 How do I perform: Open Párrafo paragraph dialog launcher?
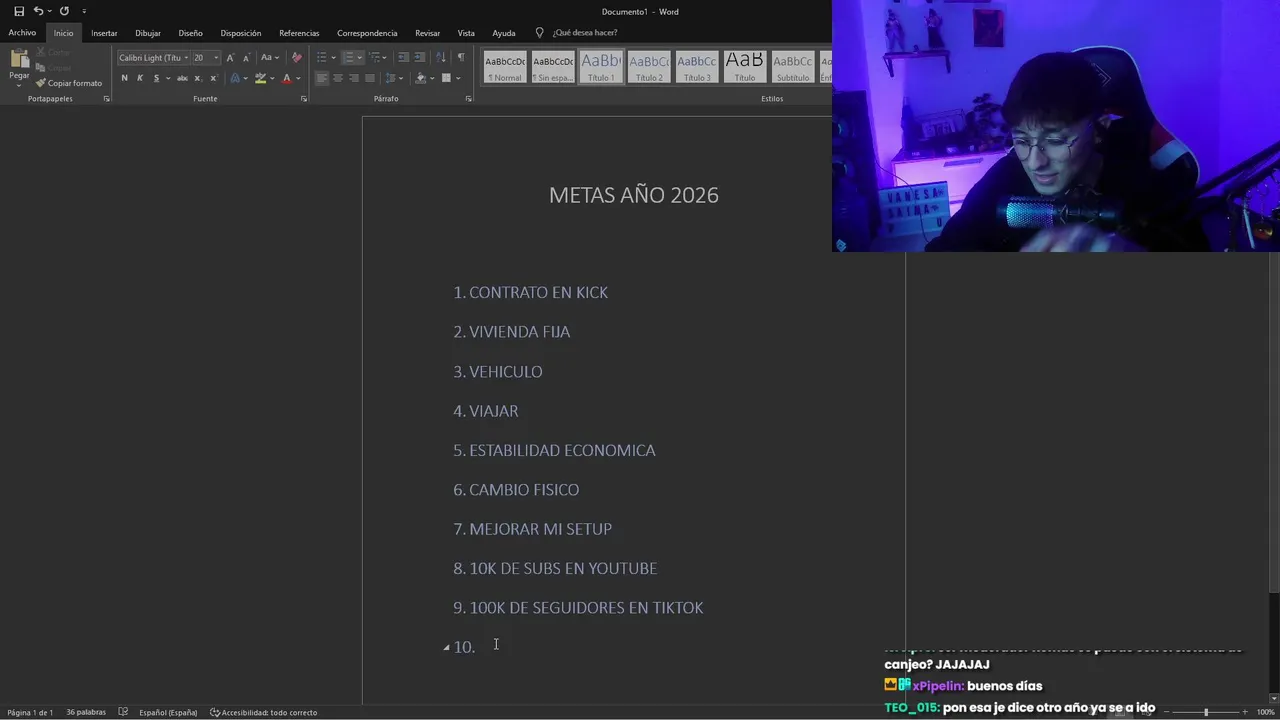pyautogui.click(x=469, y=99)
